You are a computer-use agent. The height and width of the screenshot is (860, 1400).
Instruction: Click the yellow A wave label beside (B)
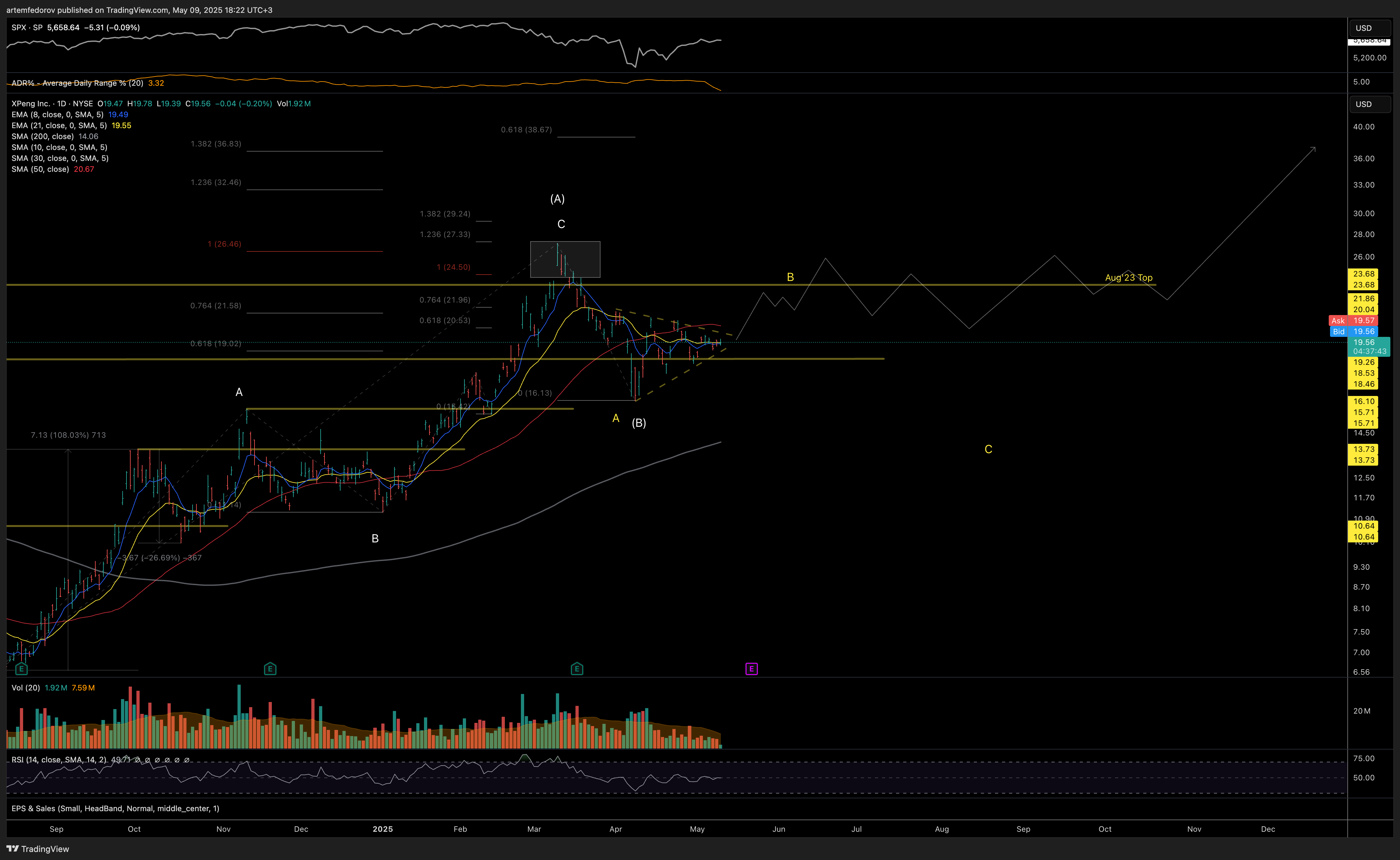pyautogui.click(x=616, y=419)
